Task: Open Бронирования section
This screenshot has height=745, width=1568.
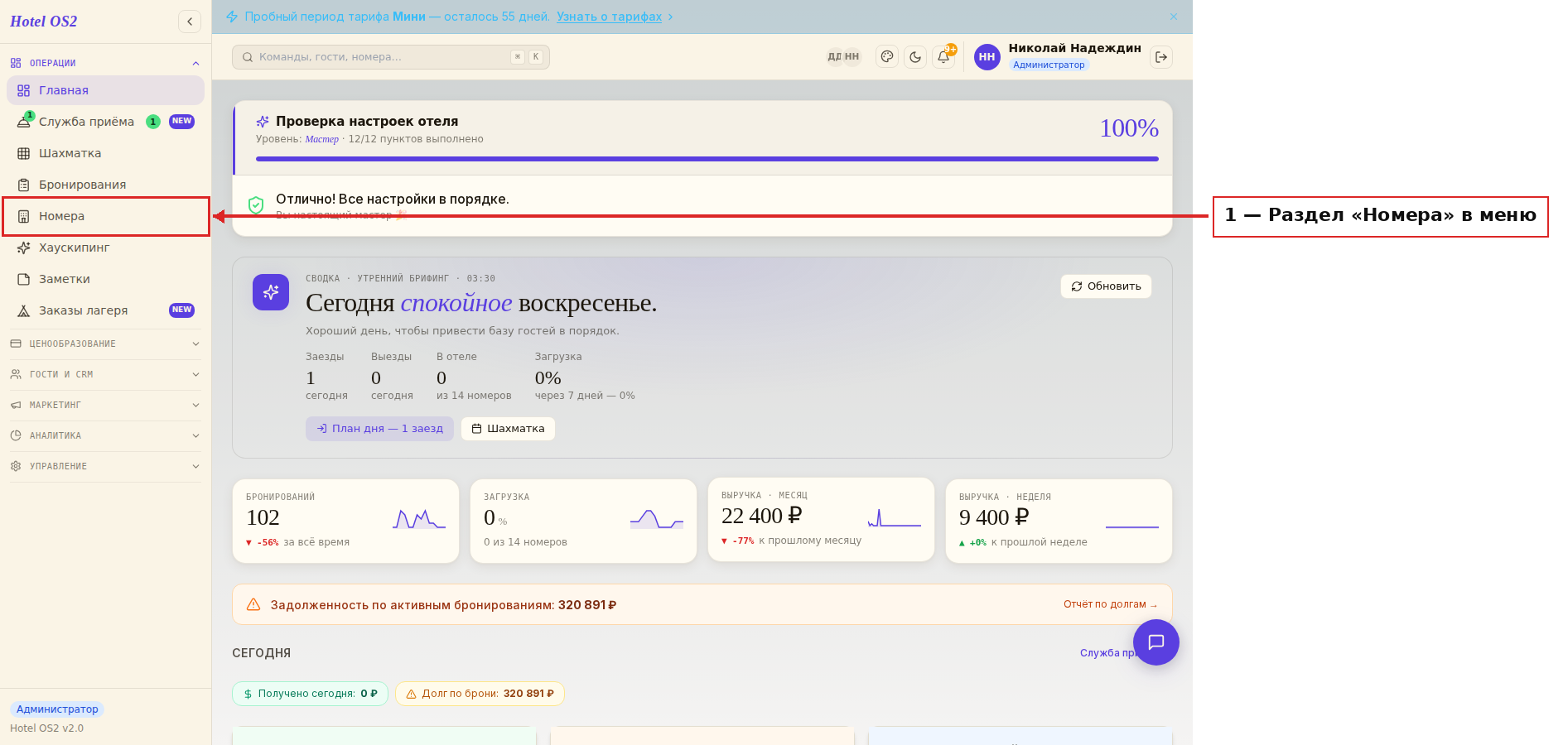Action: (x=105, y=185)
